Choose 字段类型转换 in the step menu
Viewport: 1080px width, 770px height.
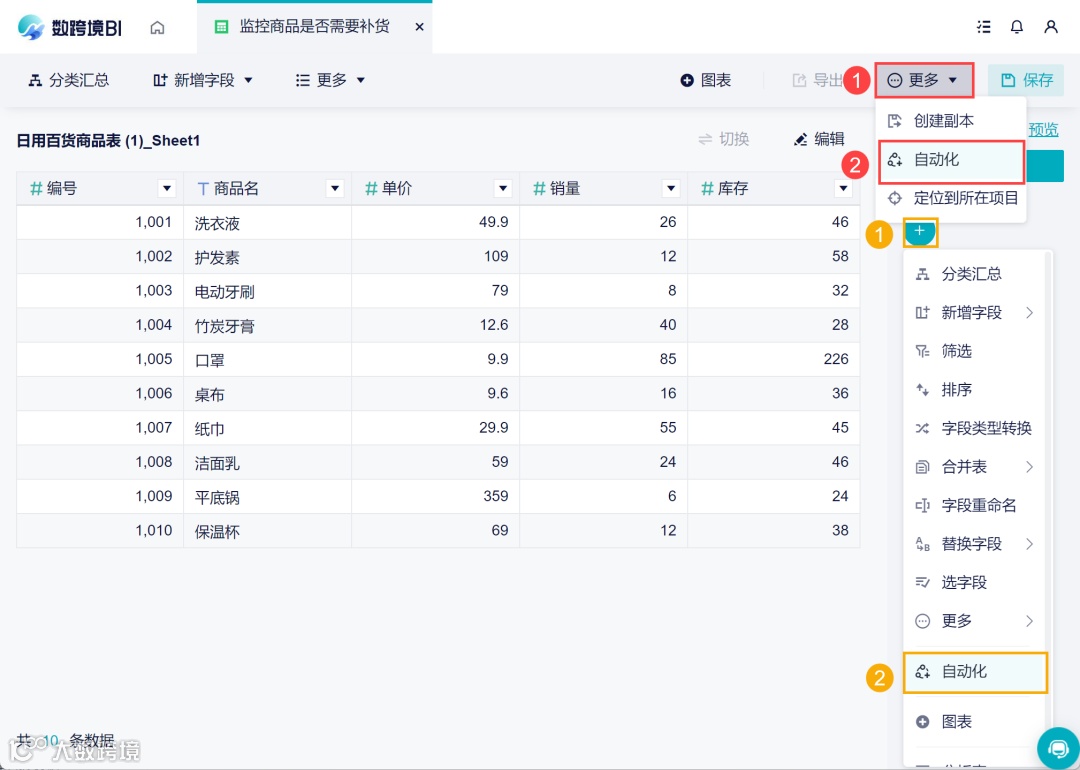[x=975, y=428]
